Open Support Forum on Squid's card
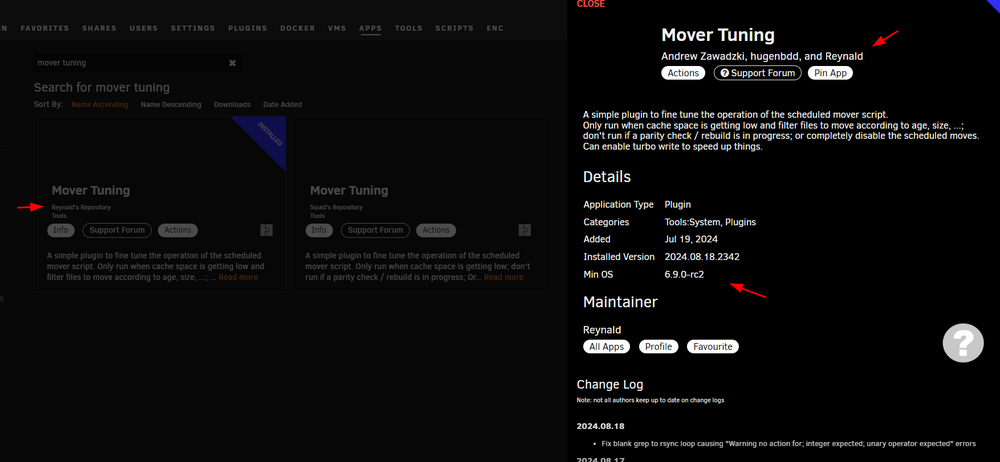This screenshot has height=462, width=1000. [375, 230]
